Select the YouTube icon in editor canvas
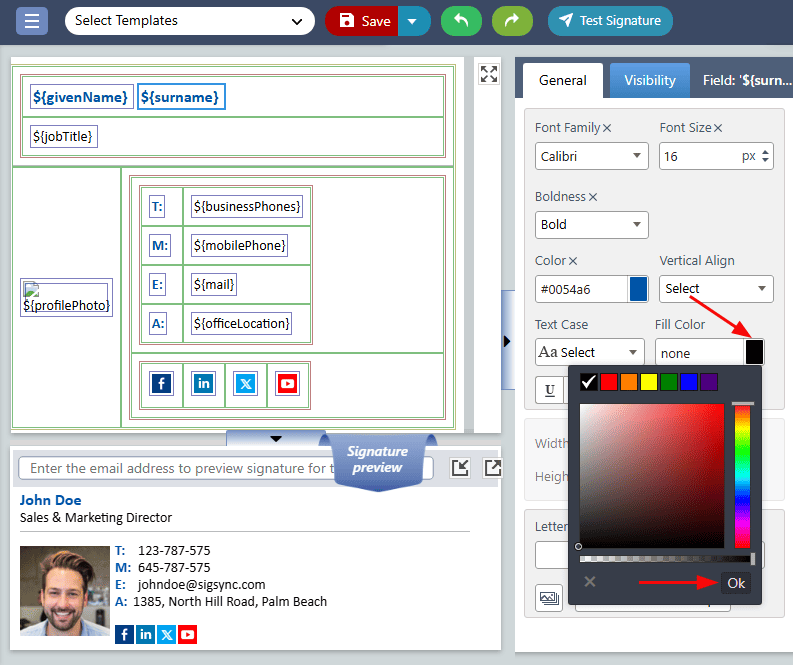 pyautogui.click(x=287, y=384)
